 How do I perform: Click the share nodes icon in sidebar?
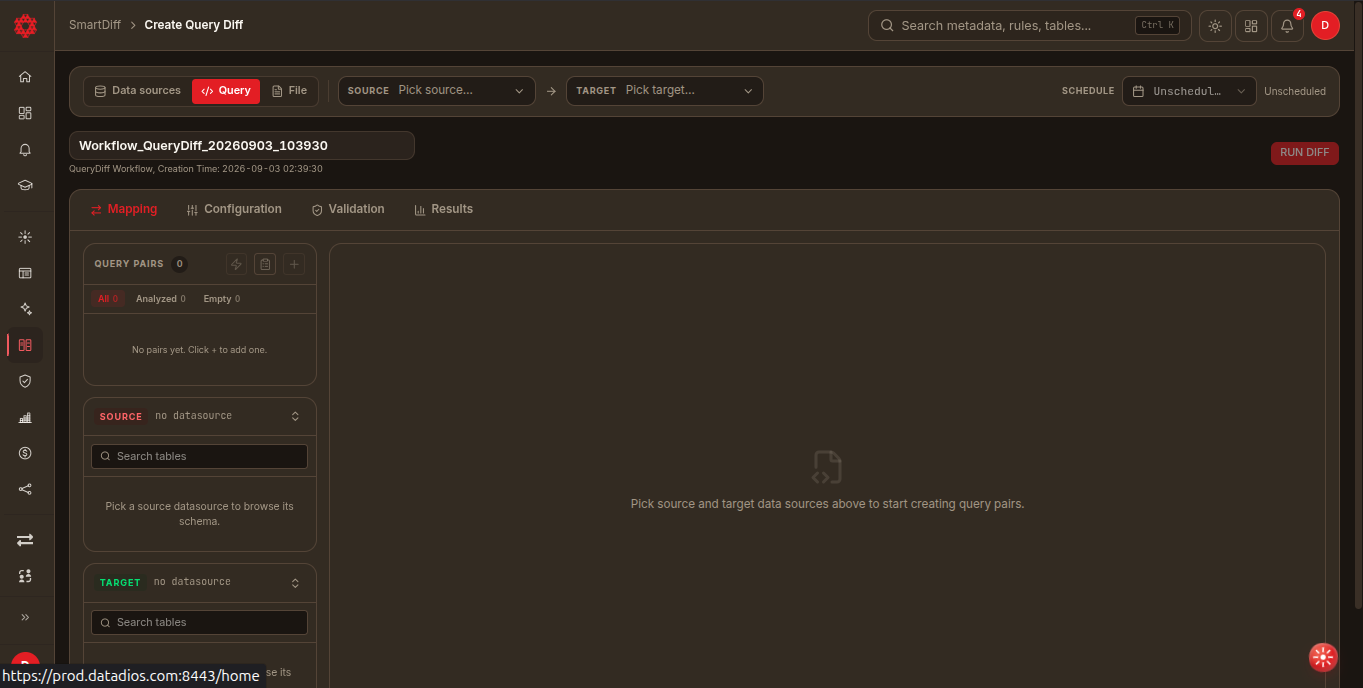tap(25, 489)
